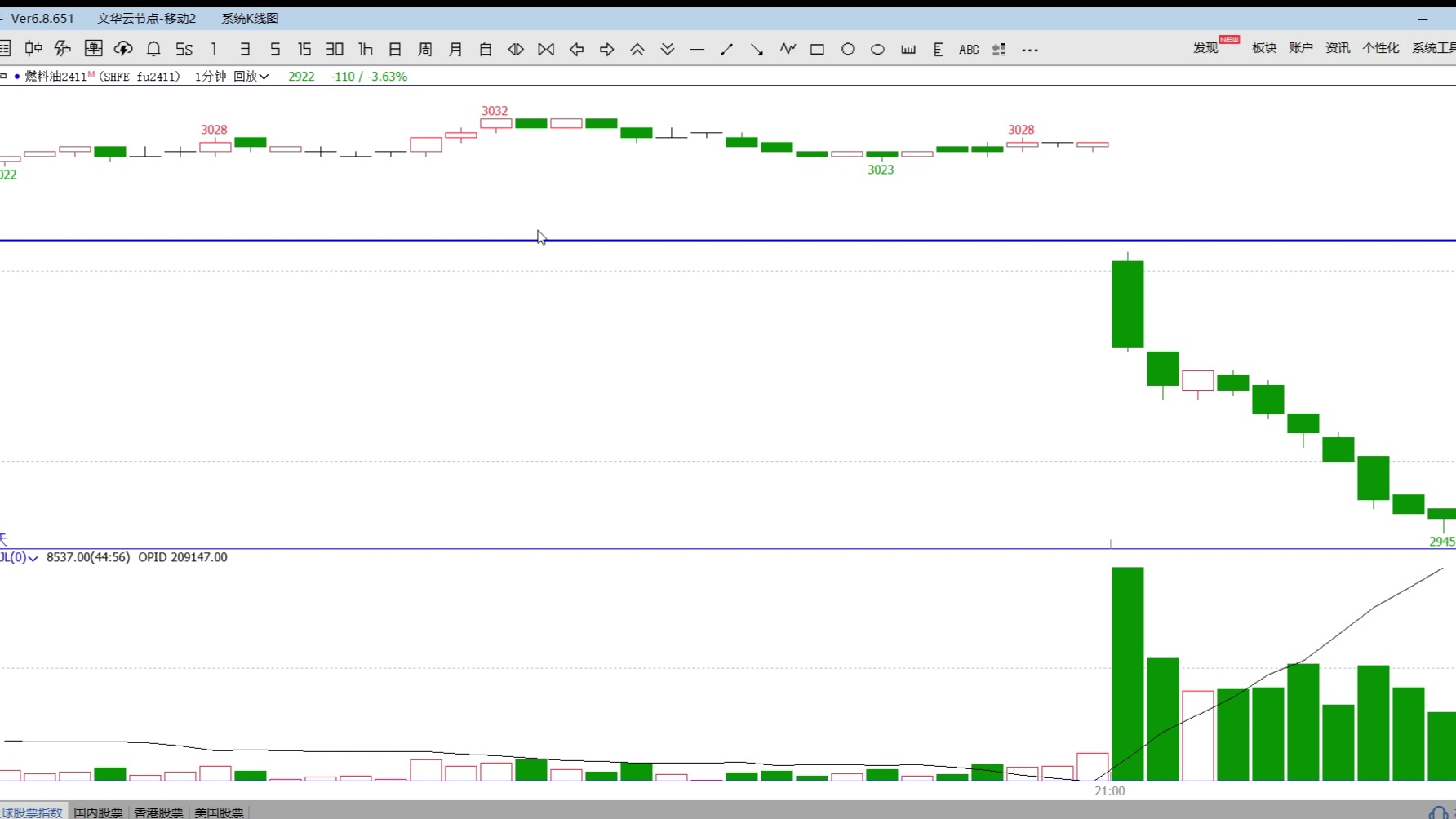Switch to 球股票指数 tab
1456x819 pixels.
coord(31,812)
